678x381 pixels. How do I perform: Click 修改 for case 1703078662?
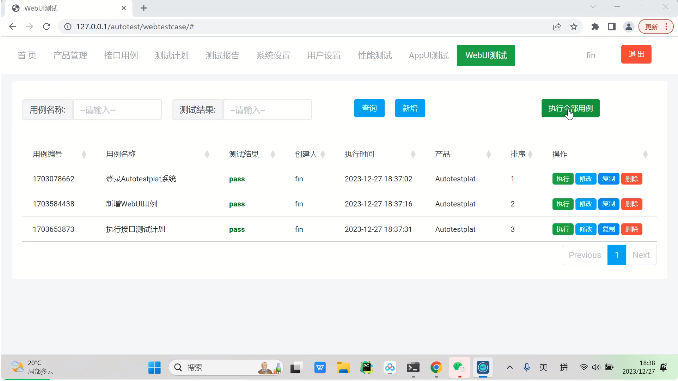coord(585,179)
